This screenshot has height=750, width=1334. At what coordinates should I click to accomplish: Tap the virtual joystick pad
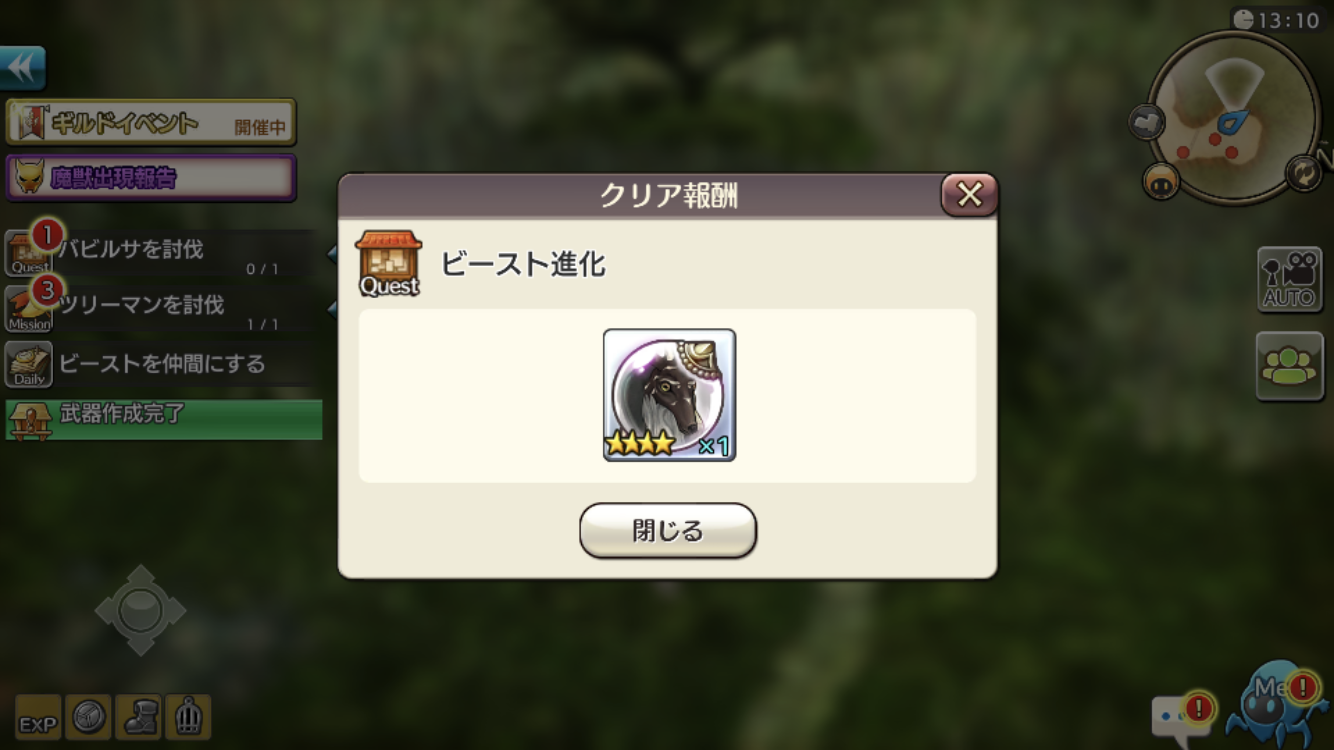coord(140,610)
